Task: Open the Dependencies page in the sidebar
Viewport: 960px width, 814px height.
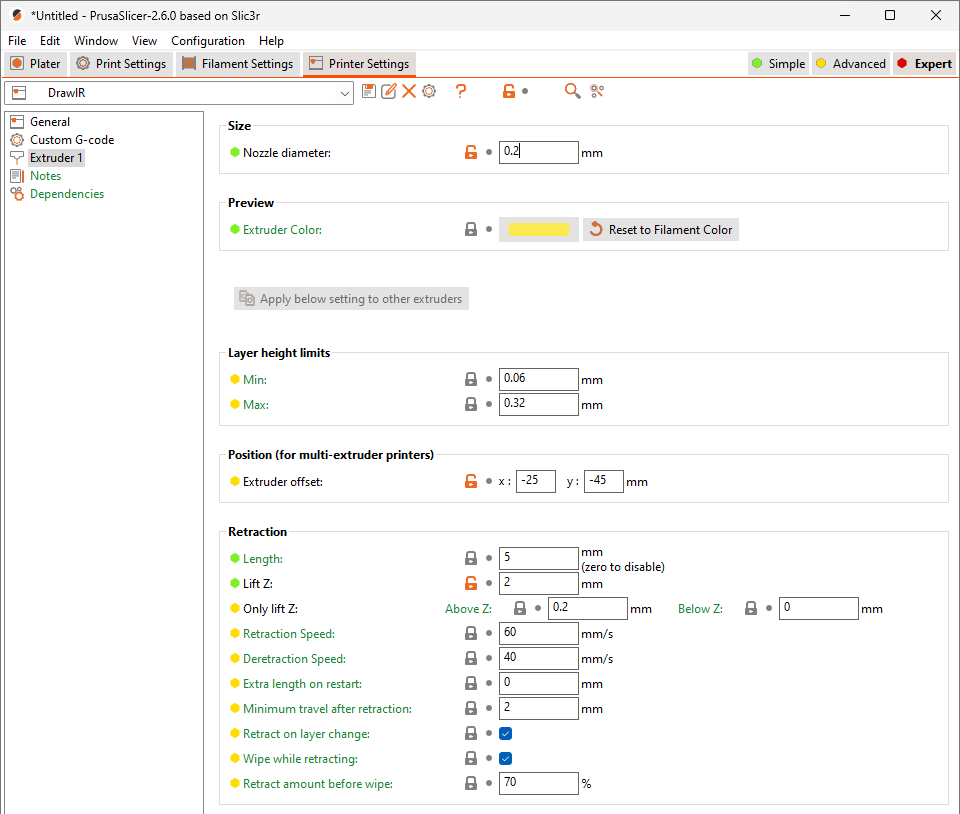Action: (x=66, y=194)
